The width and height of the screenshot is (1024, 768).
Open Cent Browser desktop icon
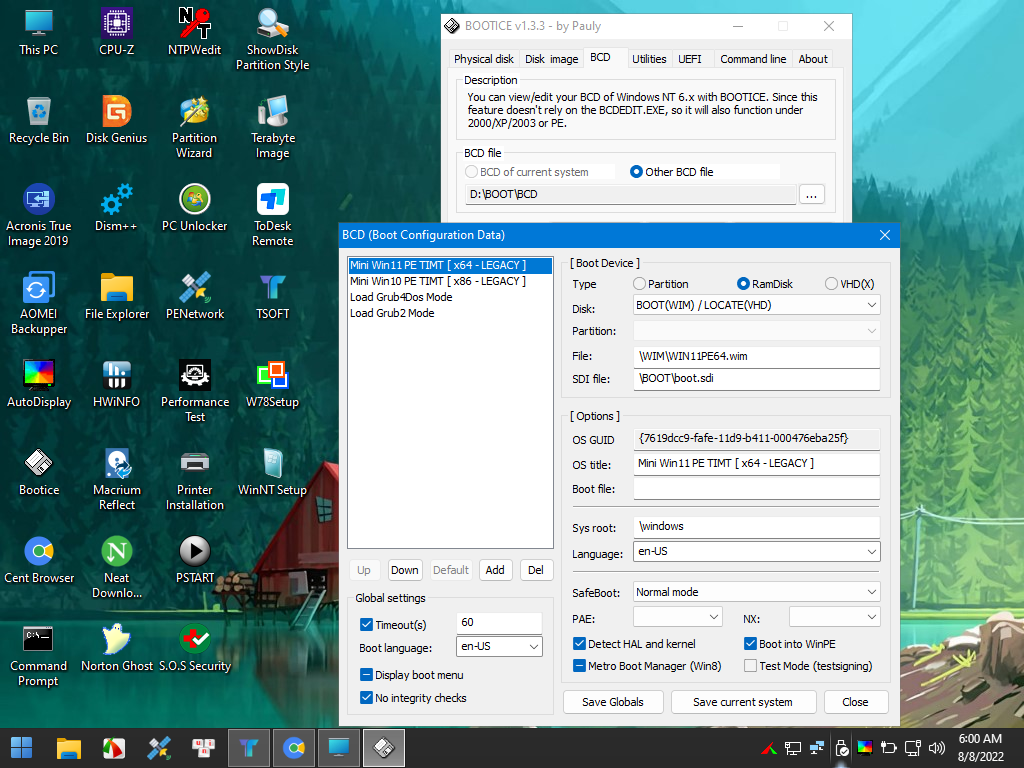tap(39, 560)
